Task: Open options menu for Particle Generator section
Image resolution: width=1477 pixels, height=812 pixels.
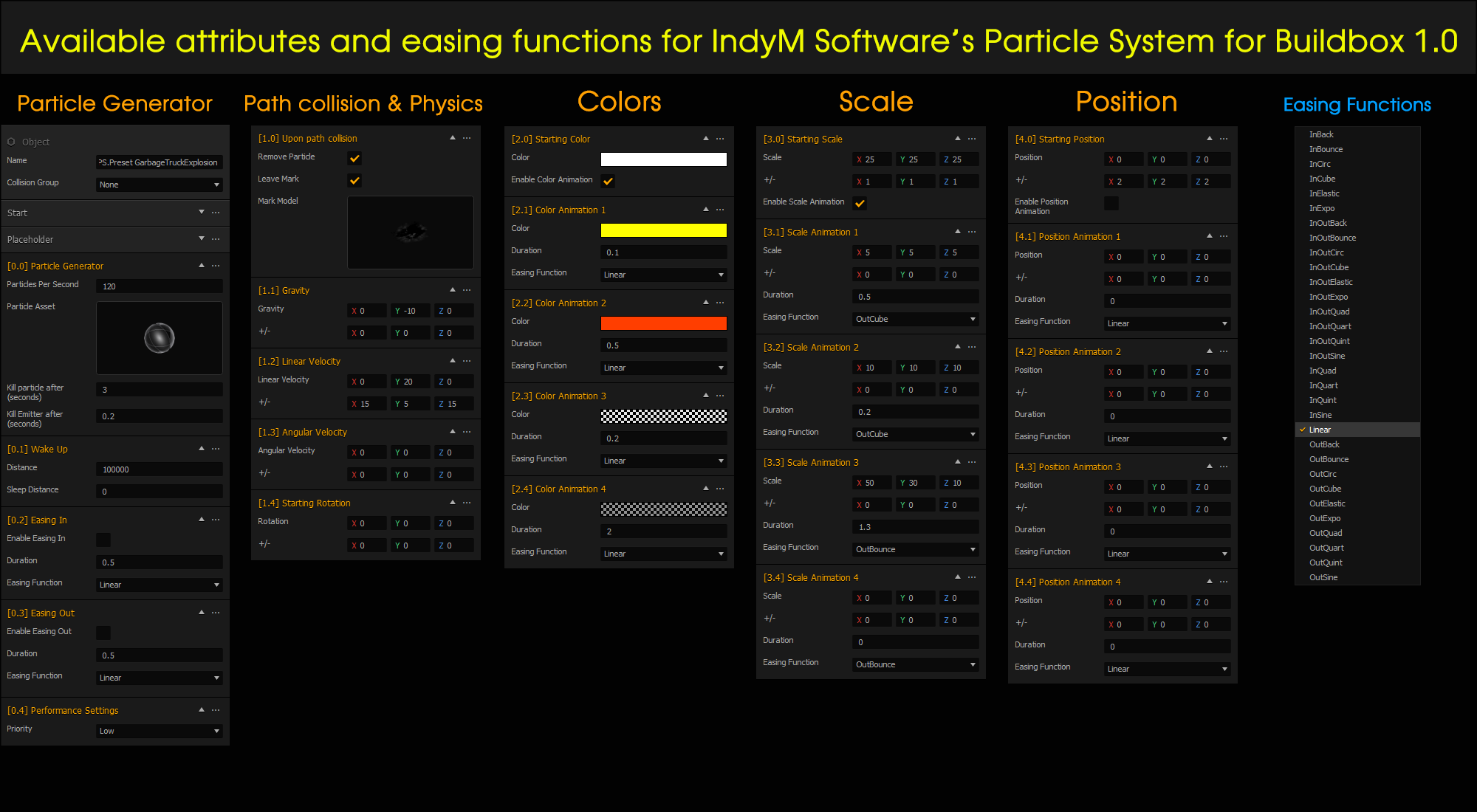Action: 216,266
